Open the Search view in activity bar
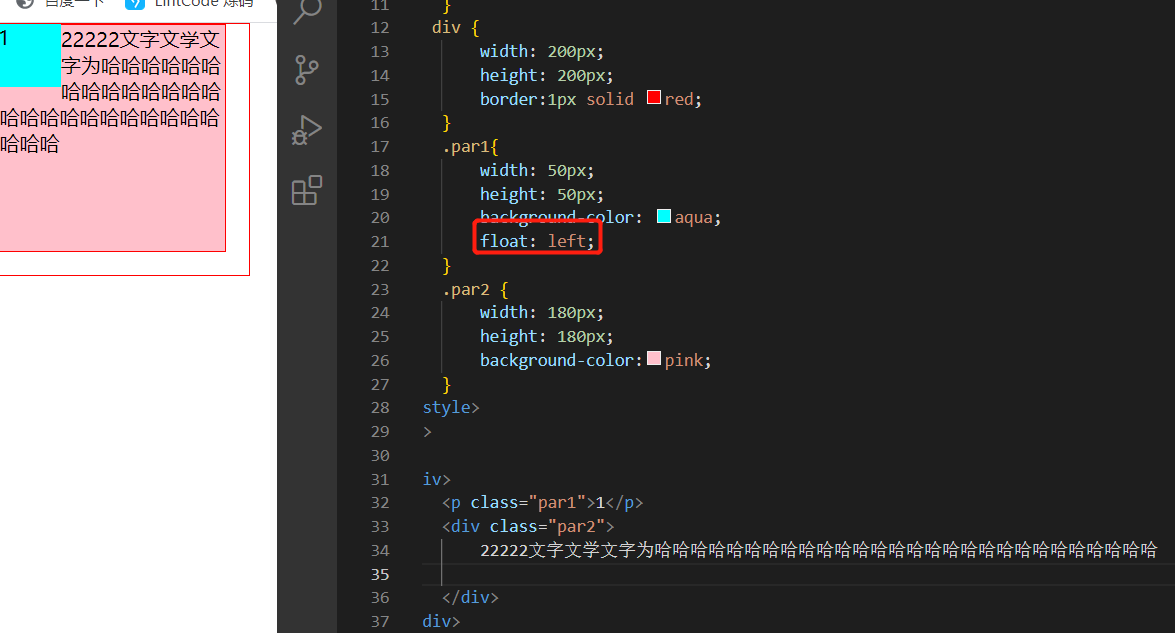The width and height of the screenshot is (1175, 633). 307,10
